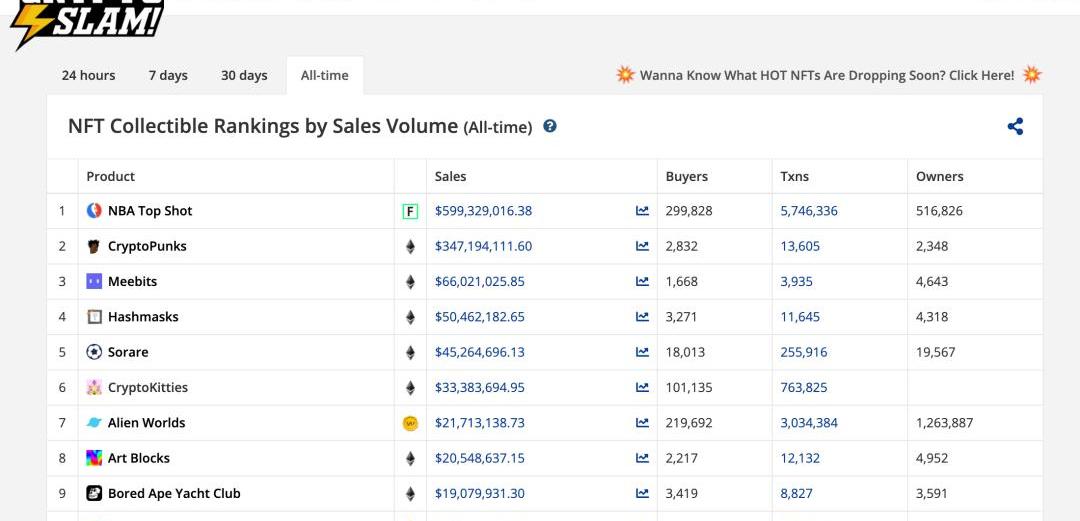Switch to the 24 hours tab
This screenshot has height=521, width=1080.
coord(88,75)
